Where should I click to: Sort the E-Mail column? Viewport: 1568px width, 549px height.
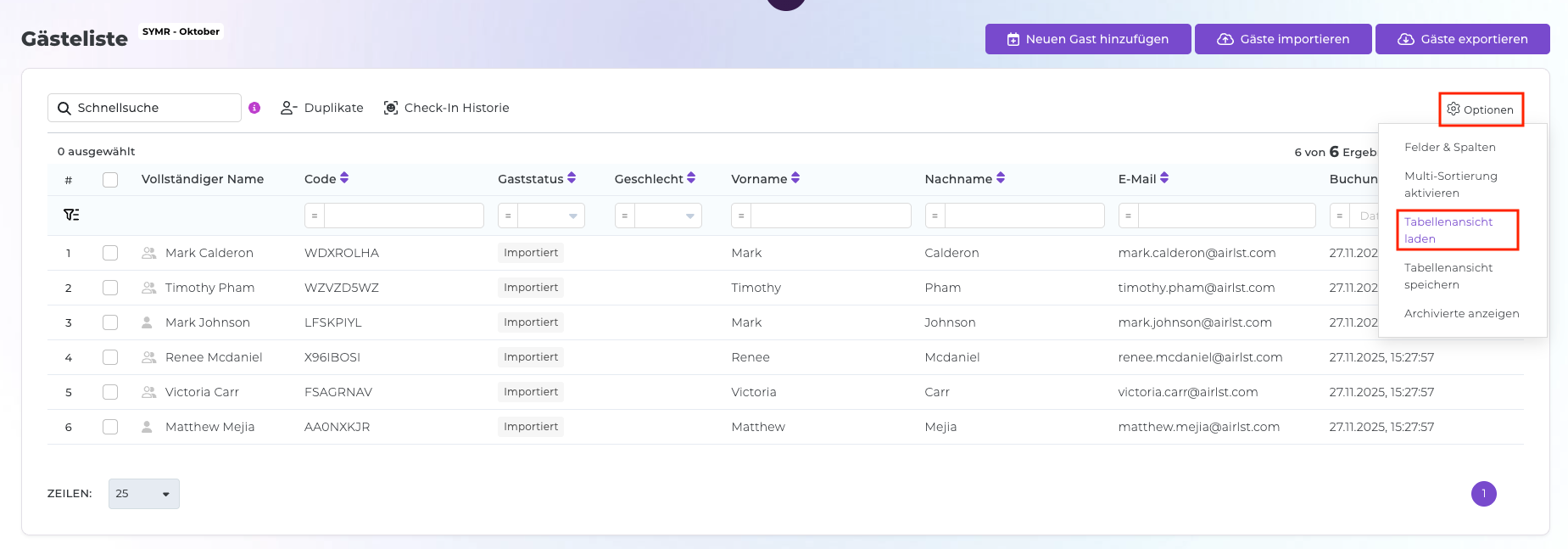(1164, 178)
